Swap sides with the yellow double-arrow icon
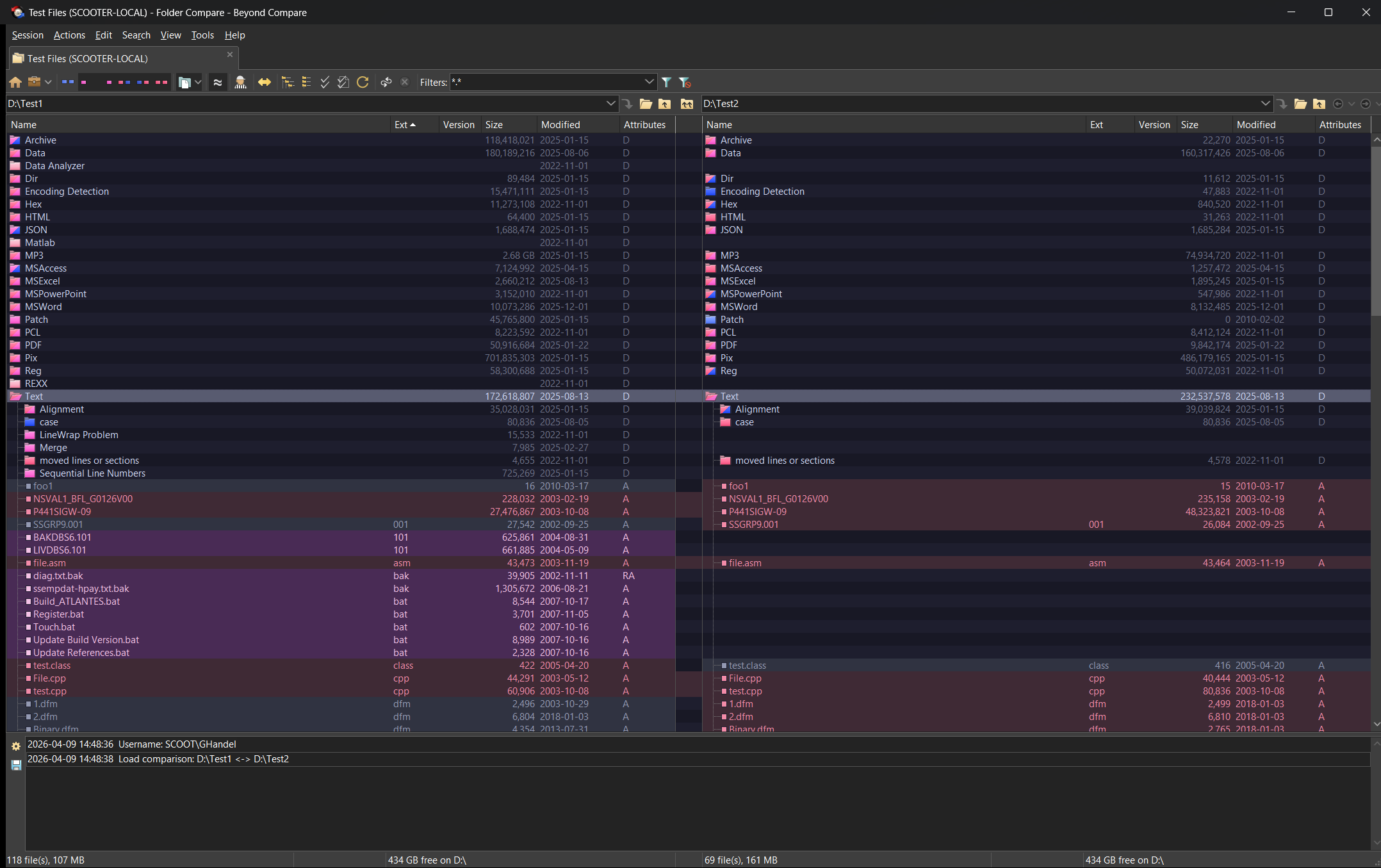1381x868 pixels. click(x=265, y=82)
